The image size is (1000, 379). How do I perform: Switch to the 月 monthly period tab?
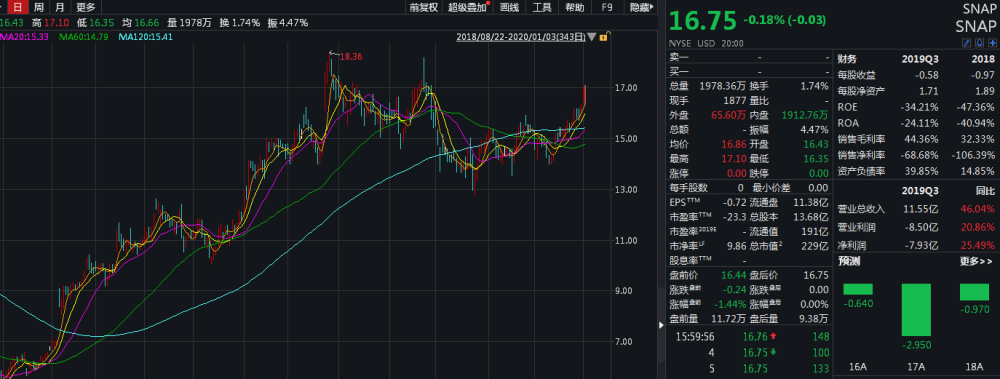click(60, 7)
